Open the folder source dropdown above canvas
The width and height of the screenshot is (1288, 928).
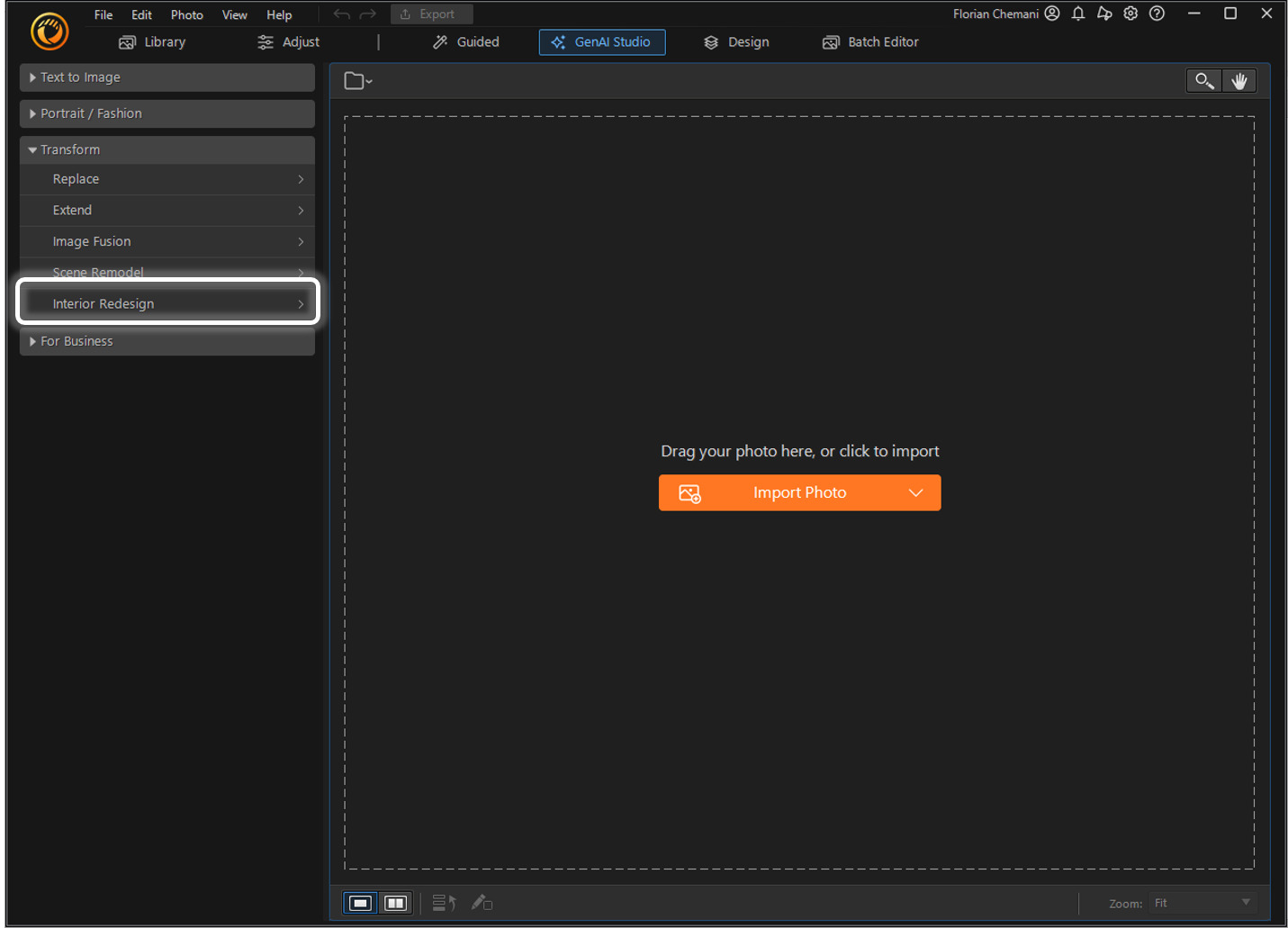click(x=356, y=80)
